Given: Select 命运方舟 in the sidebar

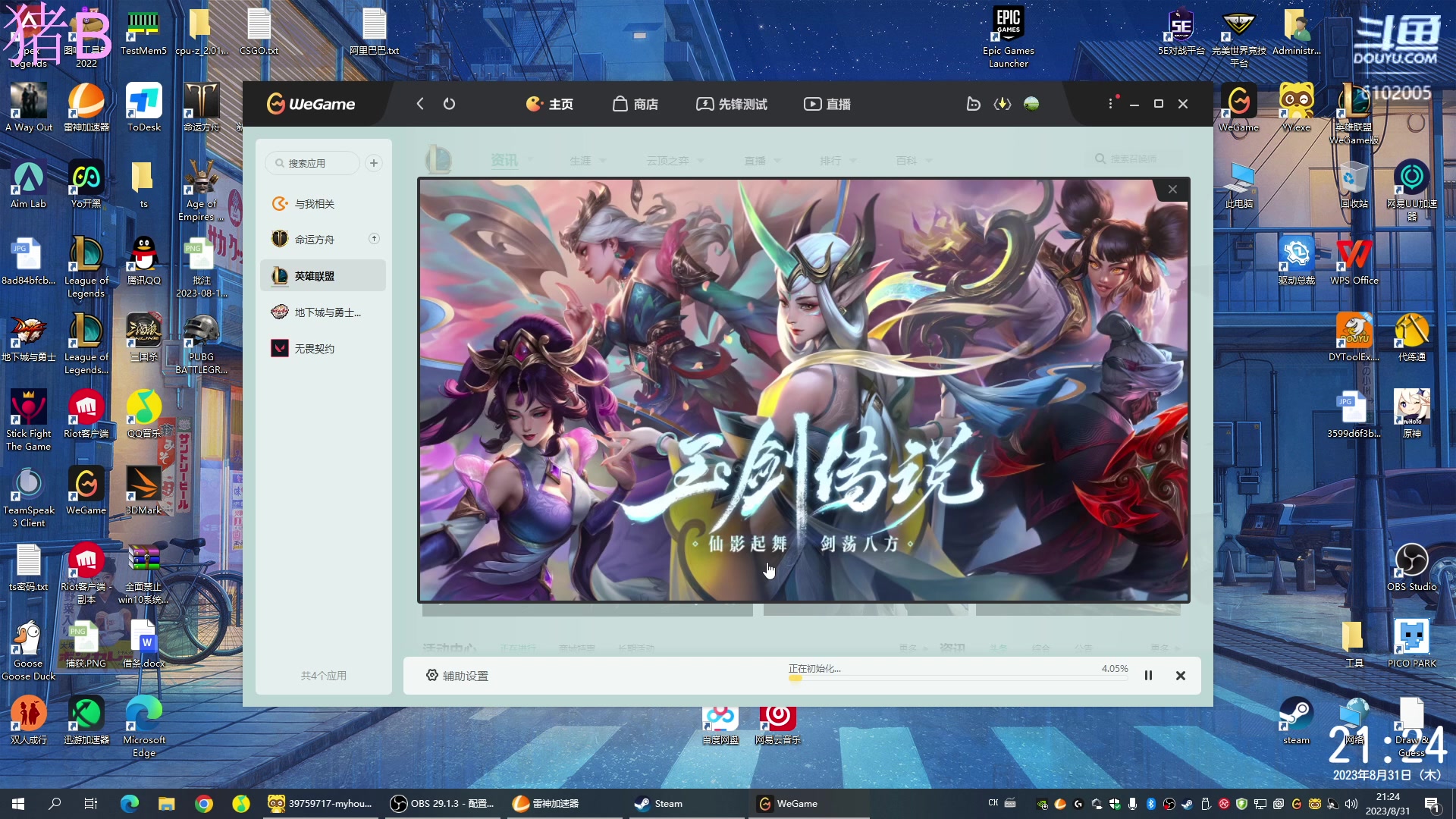Looking at the screenshot, I should (x=315, y=240).
